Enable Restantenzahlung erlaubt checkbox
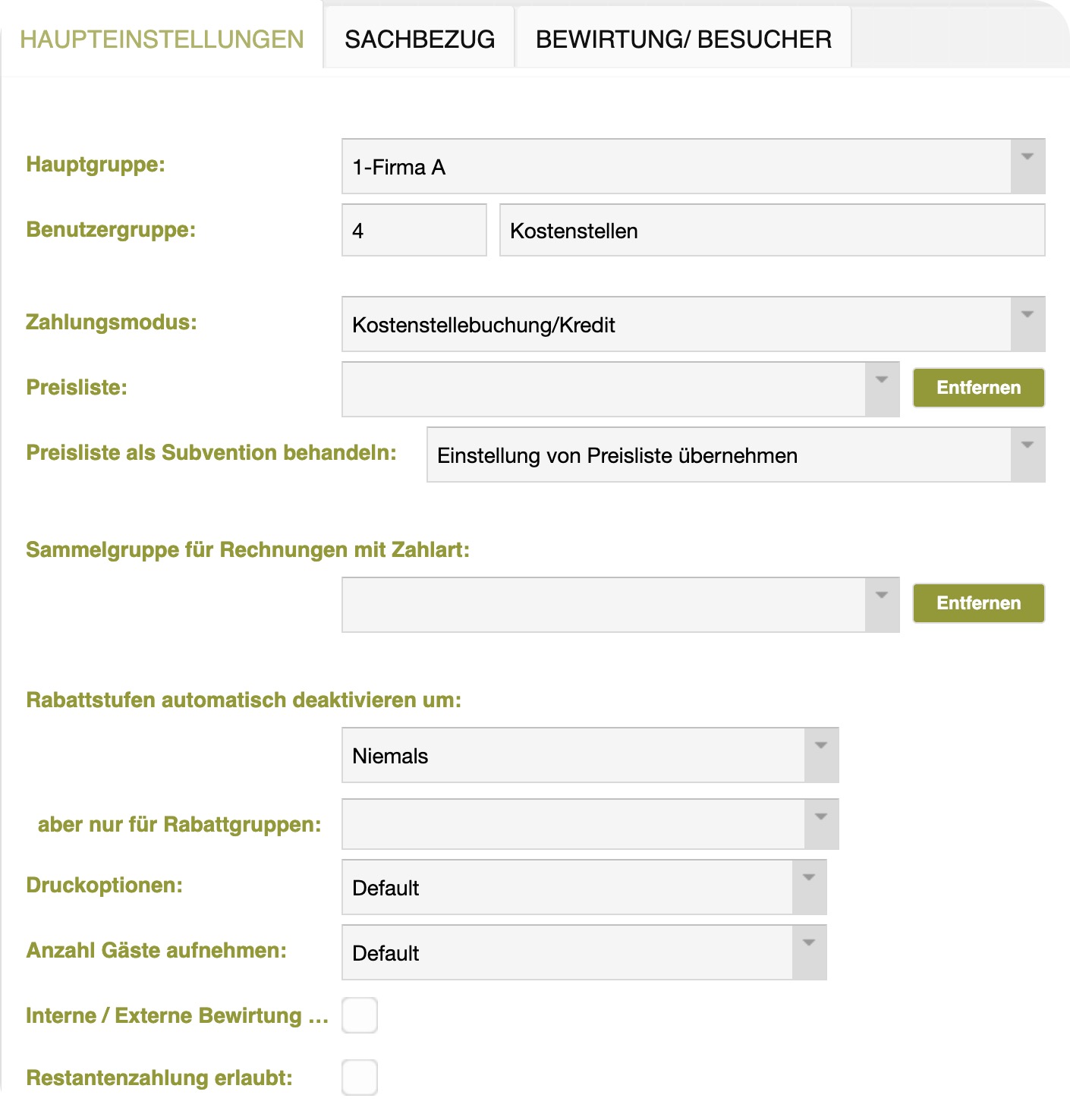 pyautogui.click(x=360, y=1078)
